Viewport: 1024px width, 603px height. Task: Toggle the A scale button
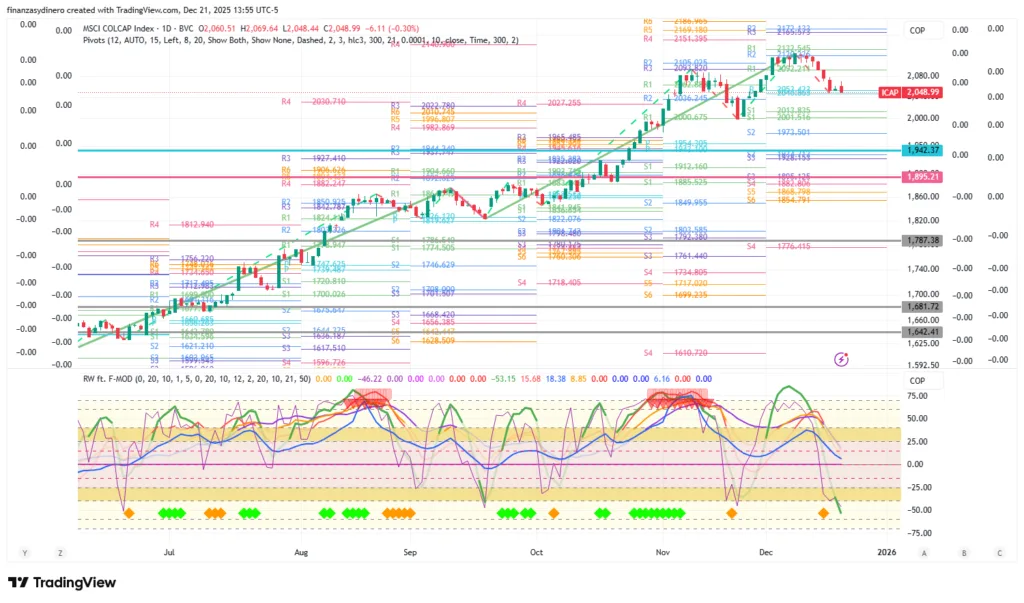(x=924, y=552)
